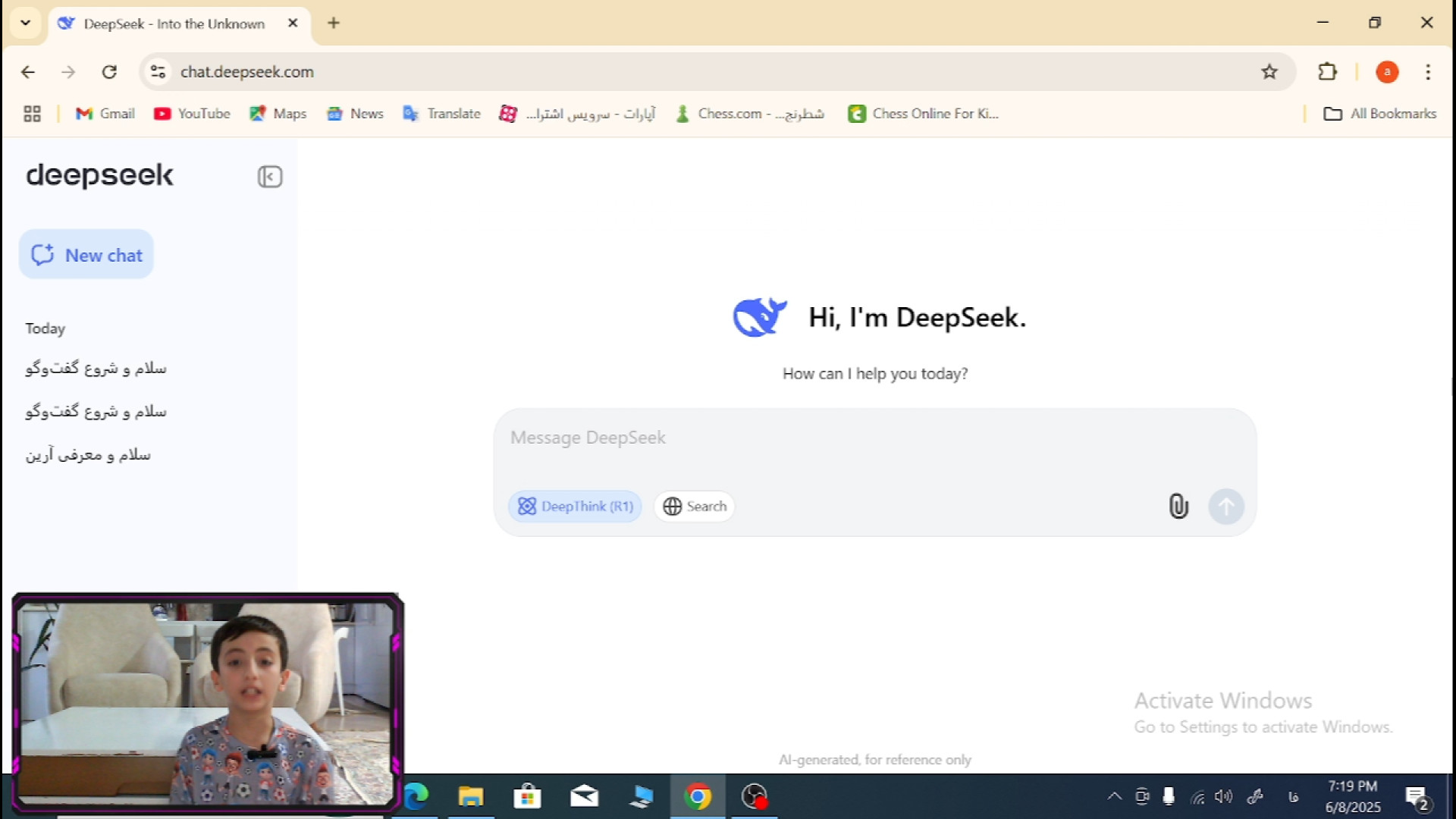The height and width of the screenshot is (819, 1456).
Task: Open the Extensions puzzle menu
Action: 1327,72
